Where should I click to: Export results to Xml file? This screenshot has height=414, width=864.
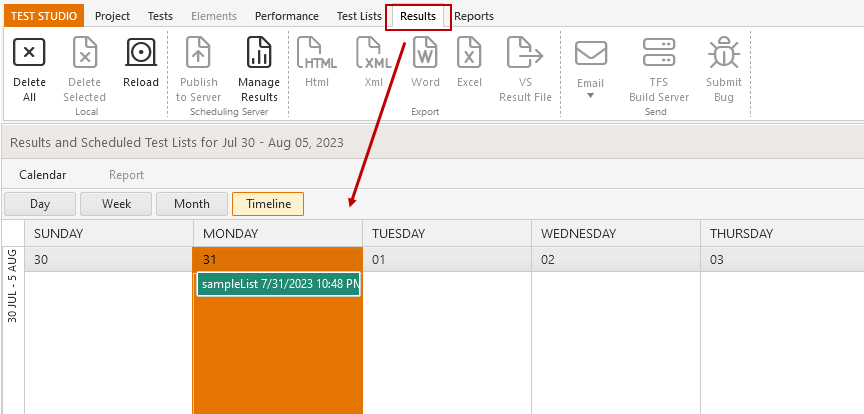(374, 52)
